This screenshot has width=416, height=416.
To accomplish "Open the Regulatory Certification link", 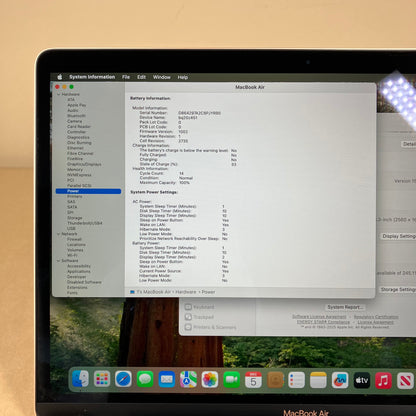I will pyautogui.click(x=376, y=317).
